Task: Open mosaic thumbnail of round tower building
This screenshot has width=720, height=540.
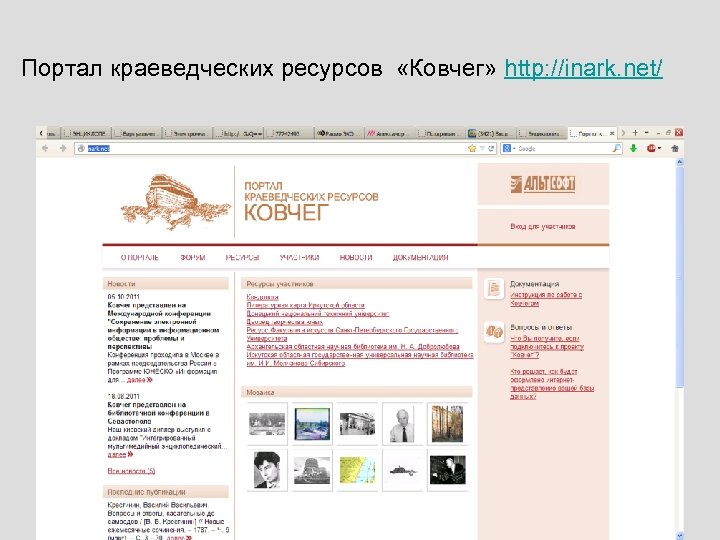Action: coord(312,471)
